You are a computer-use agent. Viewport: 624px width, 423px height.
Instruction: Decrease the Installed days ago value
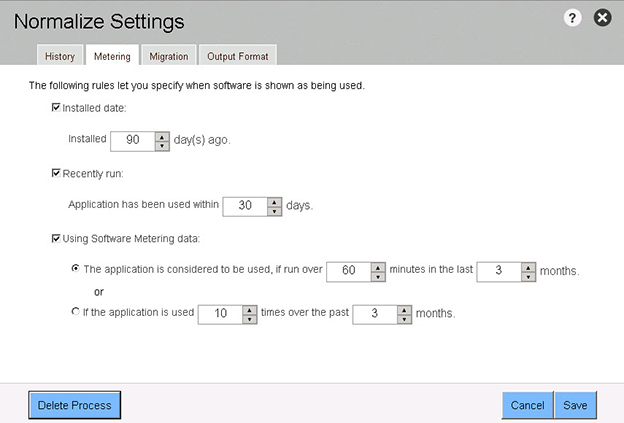click(x=162, y=145)
